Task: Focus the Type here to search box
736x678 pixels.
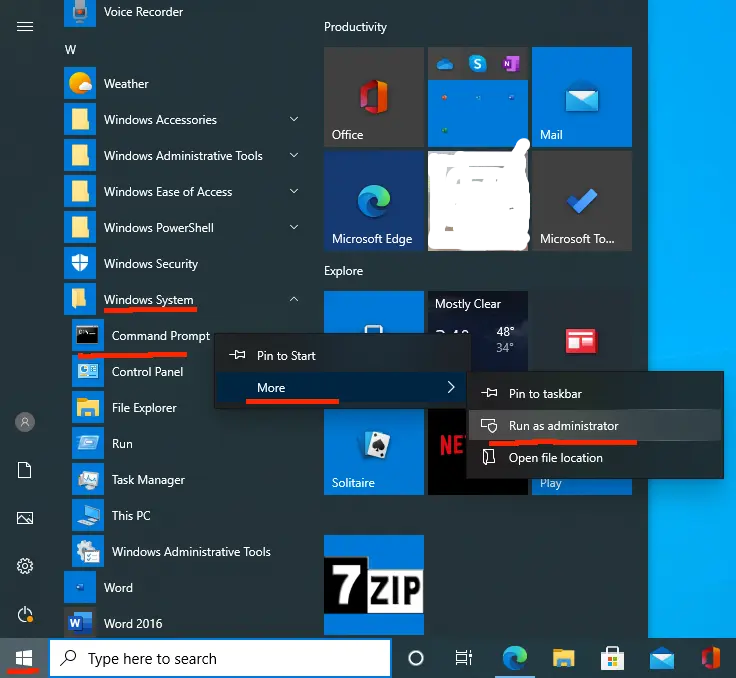Action: tap(220, 658)
